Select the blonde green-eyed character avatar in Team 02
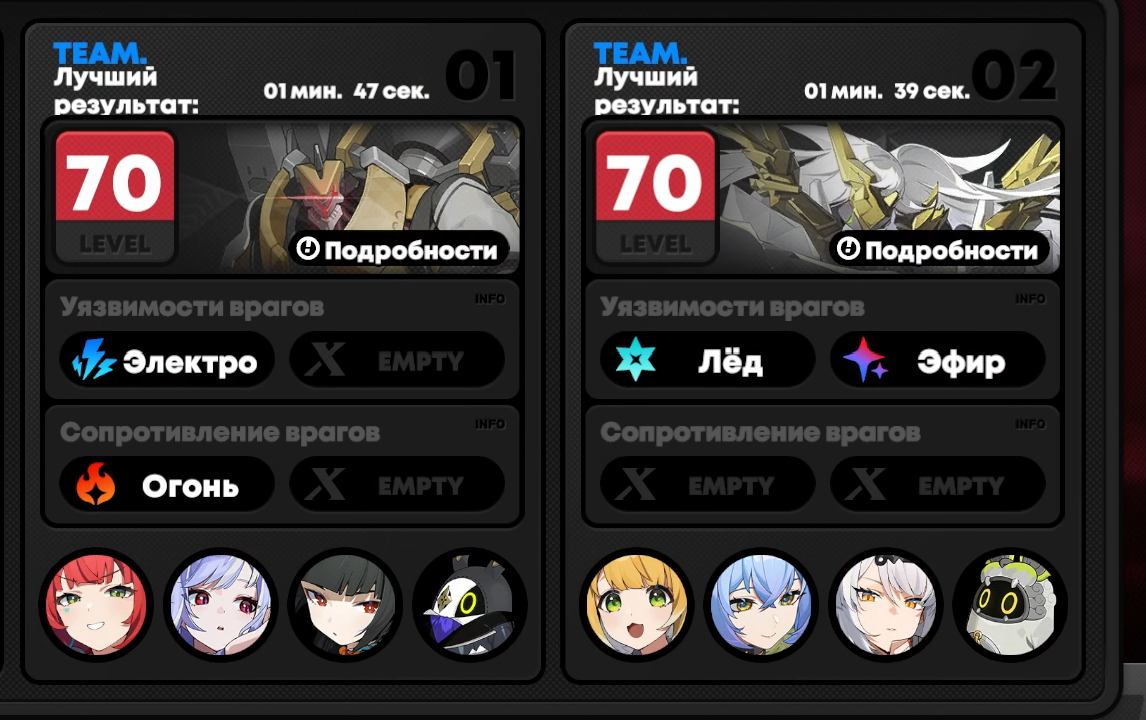 [637, 605]
